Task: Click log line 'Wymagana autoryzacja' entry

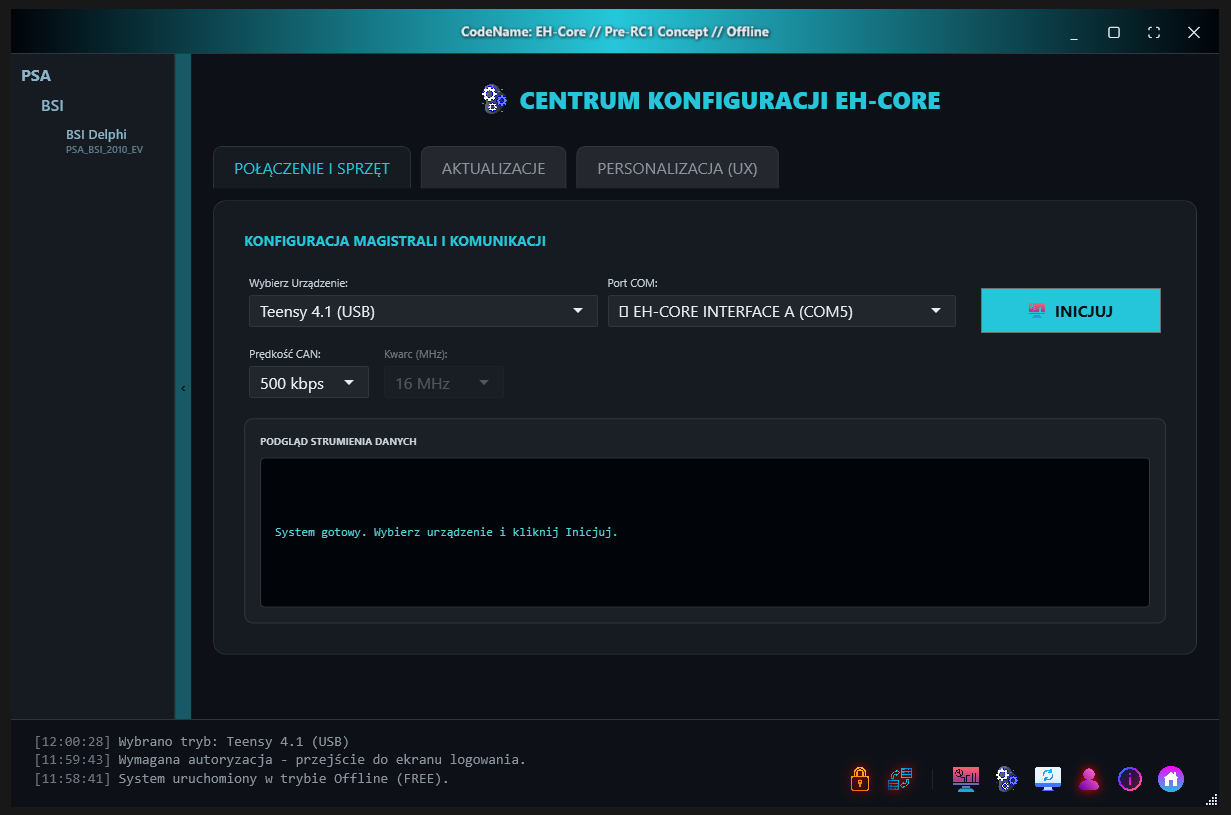Action: (280, 760)
